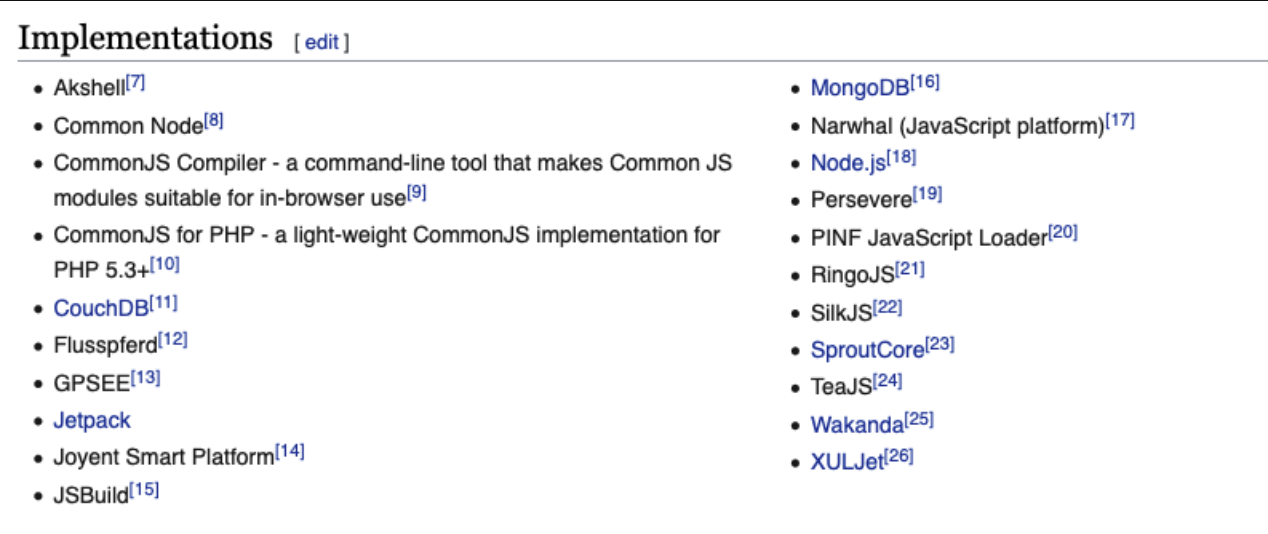The width and height of the screenshot is (1268, 534).
Task: Open the XULJet link
Action: pos(847,463)
